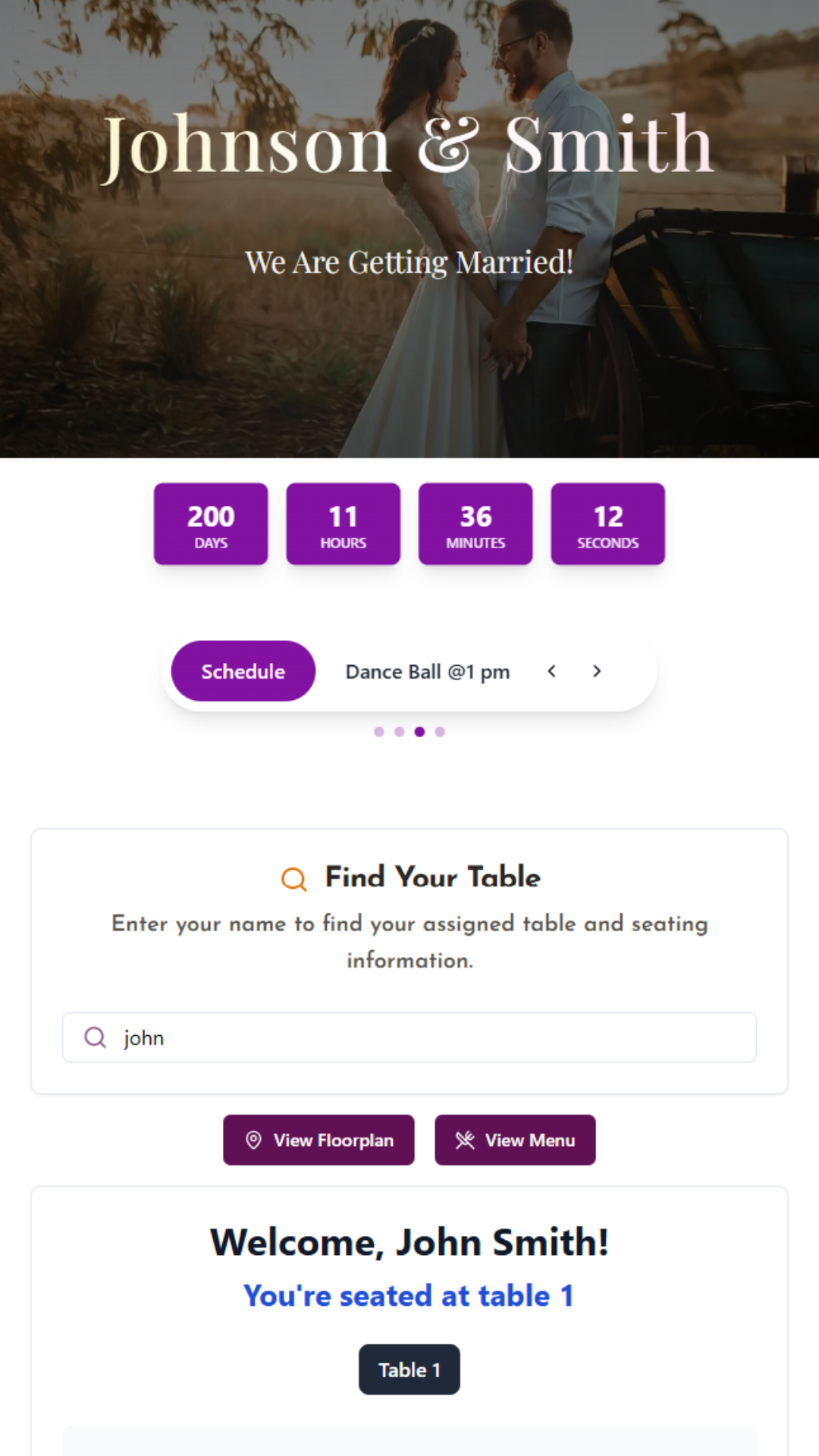Click the 200 Days countdown tile
The height and width of the screenshot is (1456, 819).
pyautogui.click(x=210, y=523)
